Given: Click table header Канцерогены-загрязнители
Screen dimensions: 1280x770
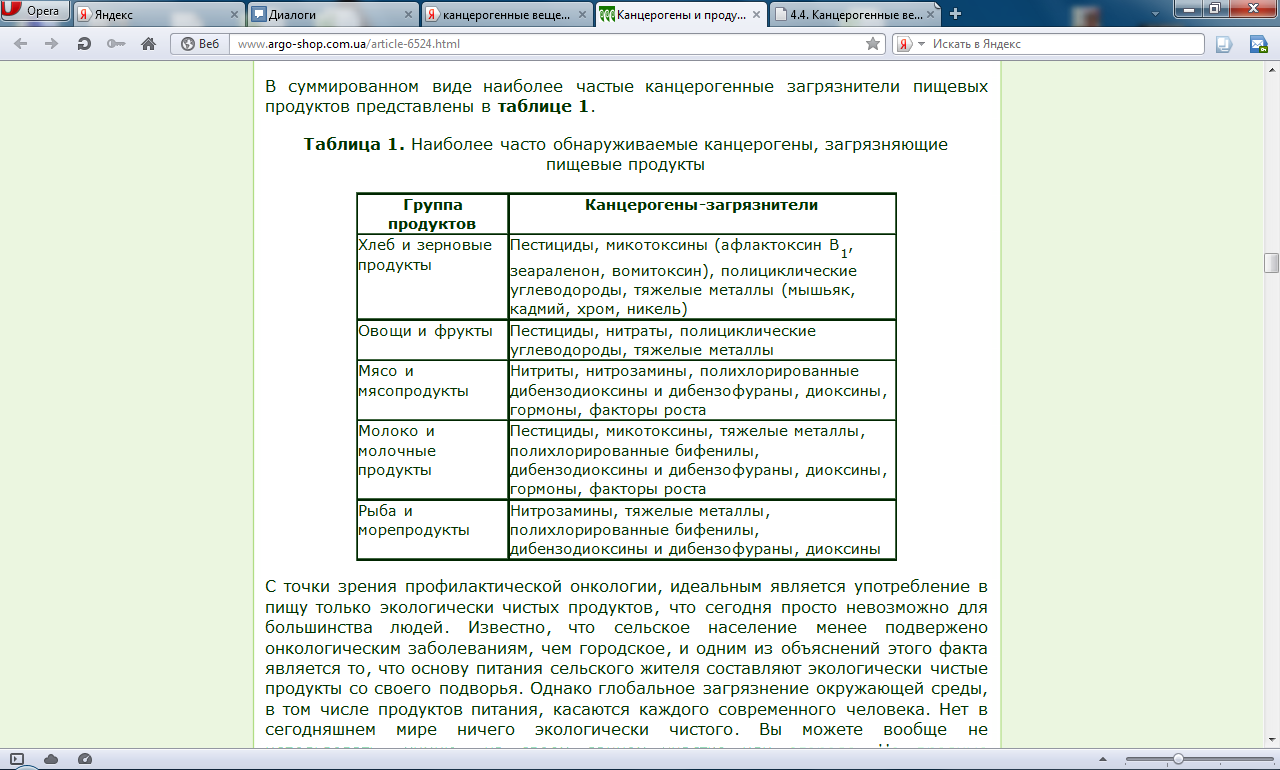Looking at the screenshot, I should [702, 214].
